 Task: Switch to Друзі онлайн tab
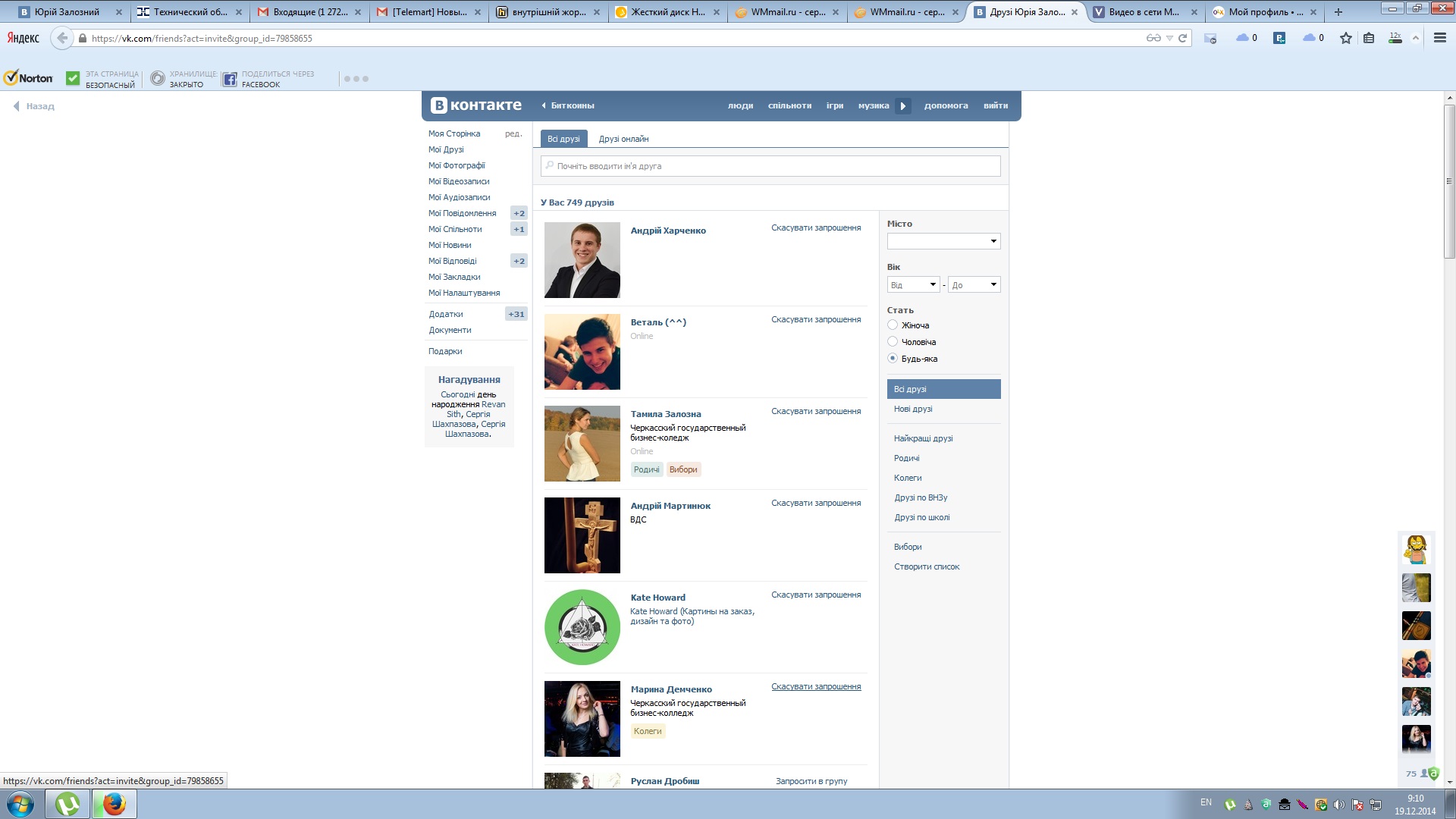(623, 139)
